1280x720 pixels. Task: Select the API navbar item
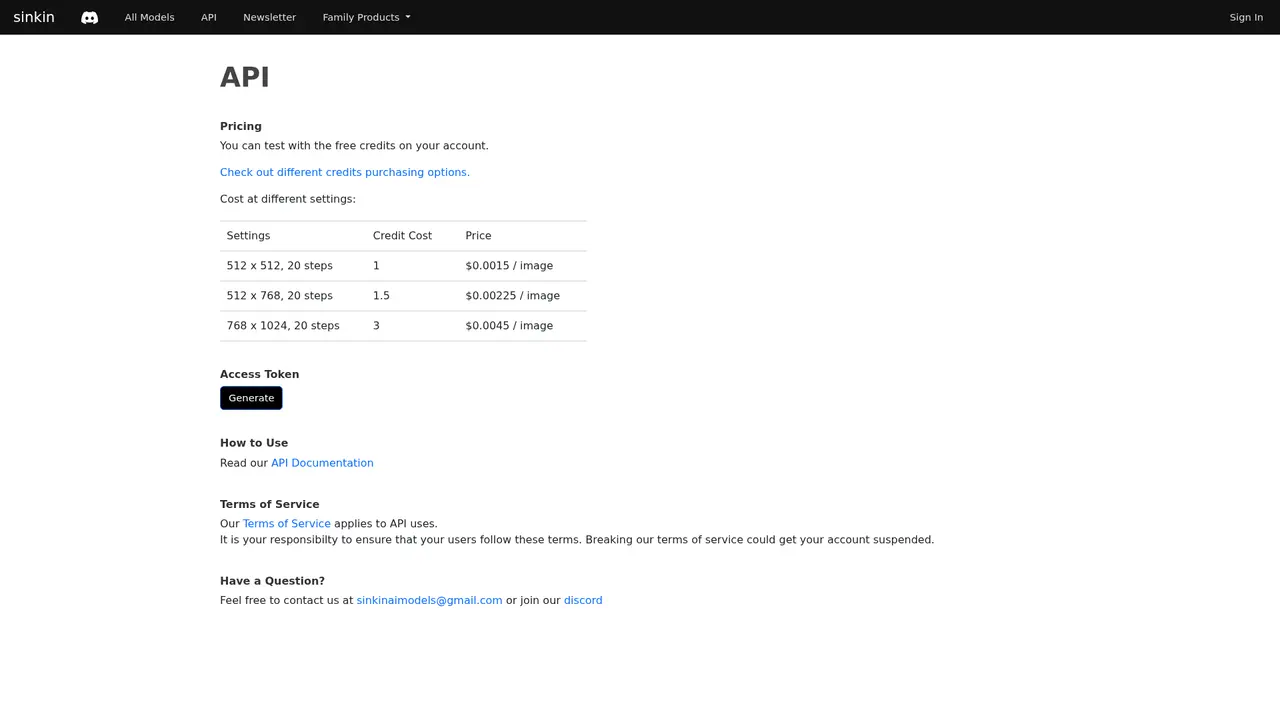coord(209,17)
